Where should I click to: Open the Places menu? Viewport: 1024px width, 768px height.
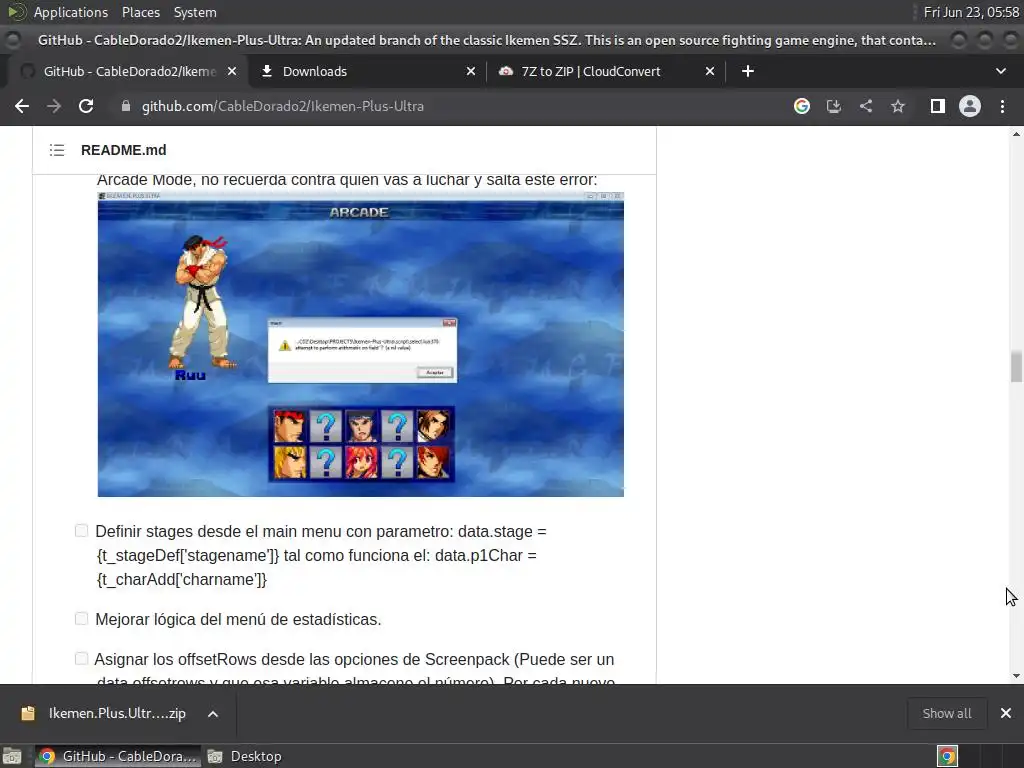pyautogui.click(x=140, y=12)
